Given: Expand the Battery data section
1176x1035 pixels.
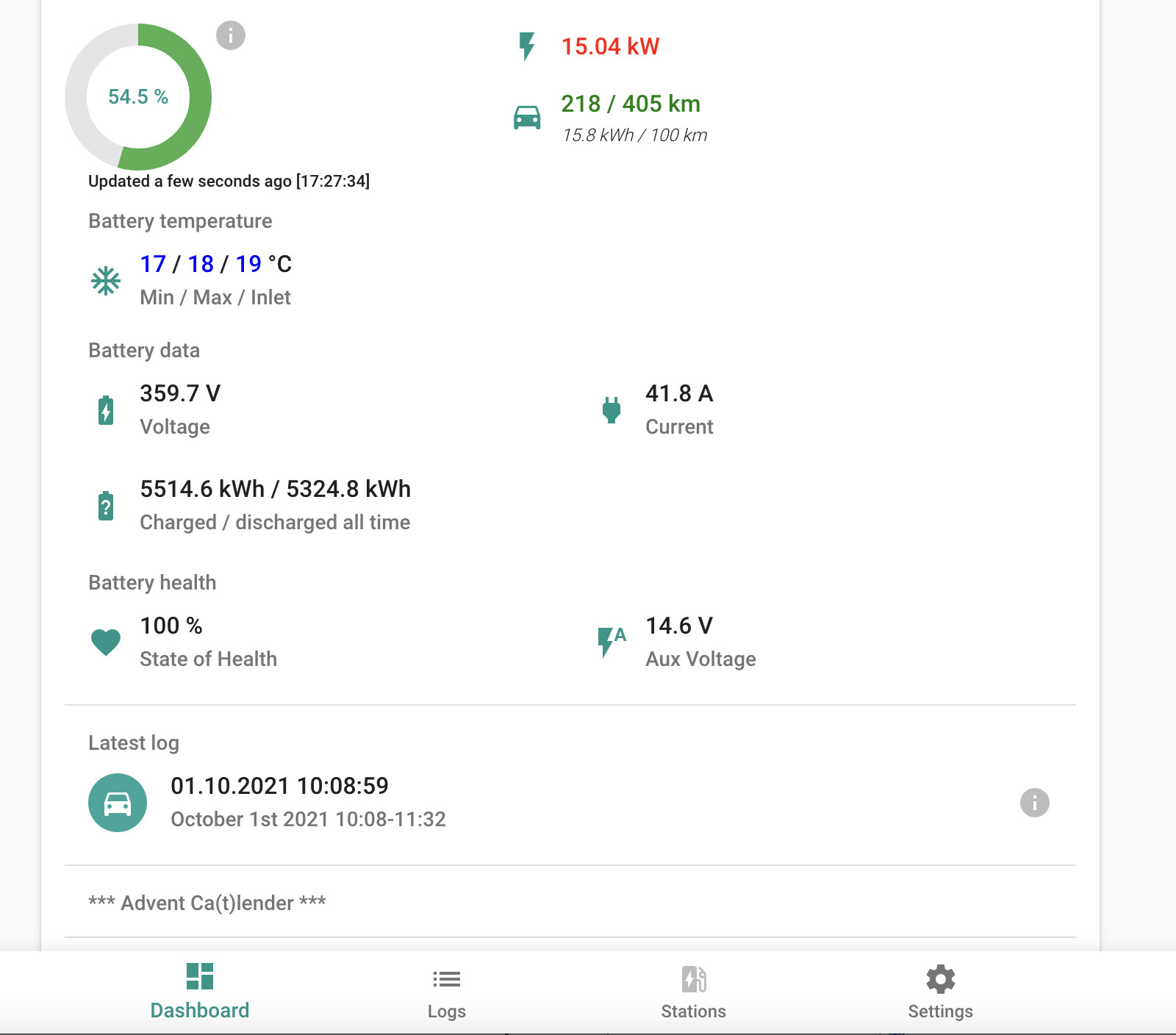Looking at the screenshot, I should coord(144,351).
